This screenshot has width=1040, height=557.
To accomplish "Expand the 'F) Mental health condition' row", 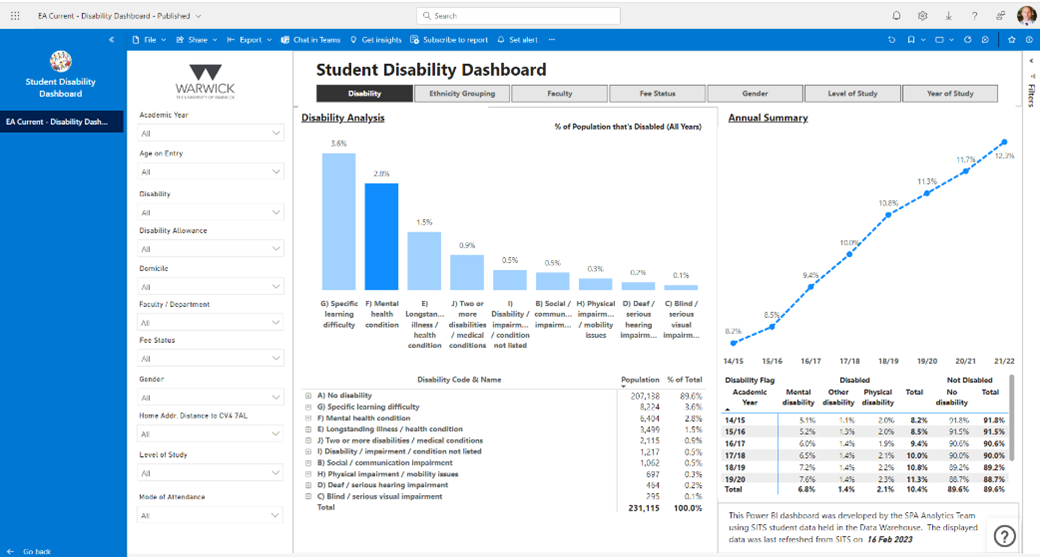I will pyautogui.click(x=309, y=418).
